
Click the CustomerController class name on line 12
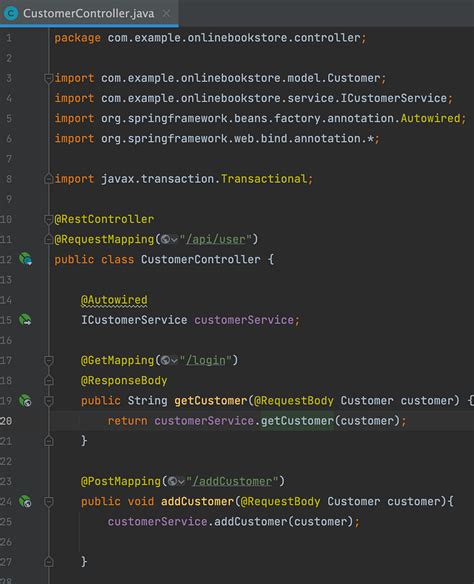tap(201, 259)
